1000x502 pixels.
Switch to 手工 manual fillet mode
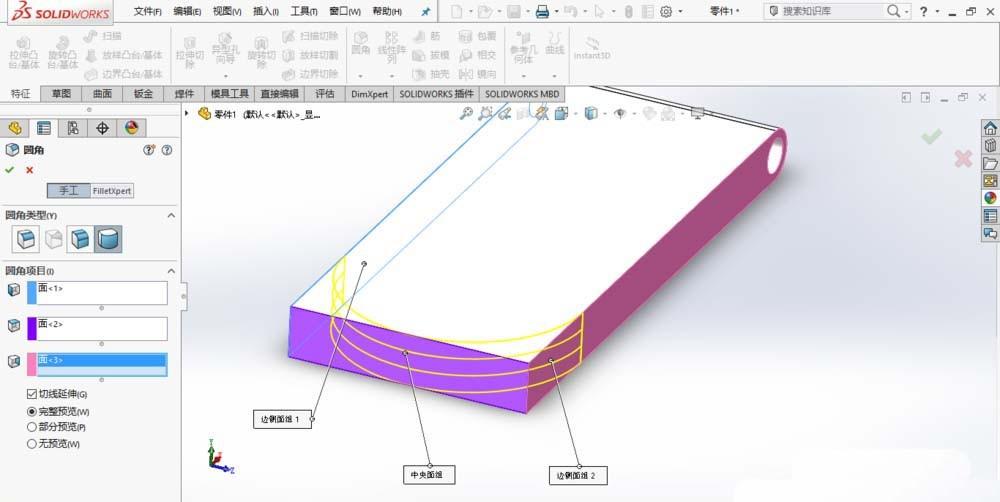point(68,191)
